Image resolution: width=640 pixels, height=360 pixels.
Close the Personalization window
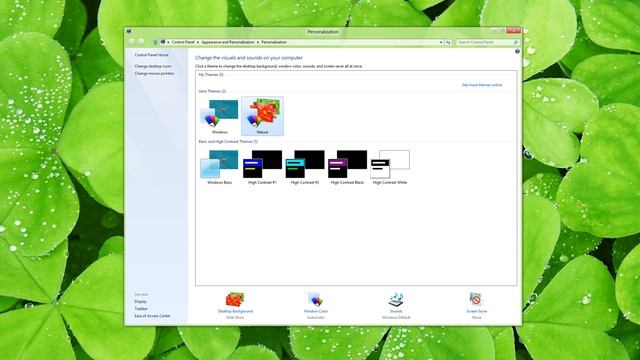point(513,31)
